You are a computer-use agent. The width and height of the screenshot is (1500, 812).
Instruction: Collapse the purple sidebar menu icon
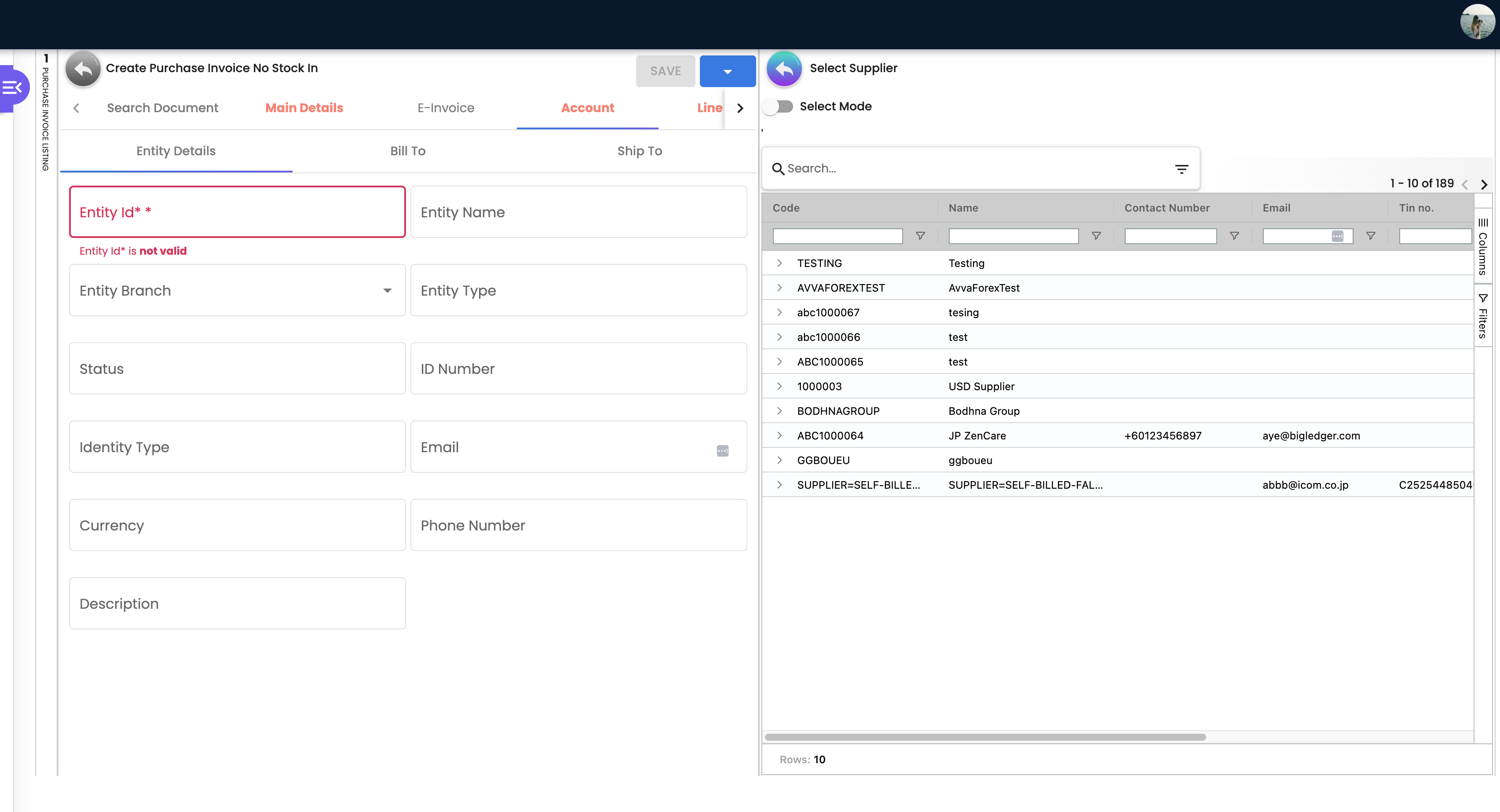[x=12, y=88]
